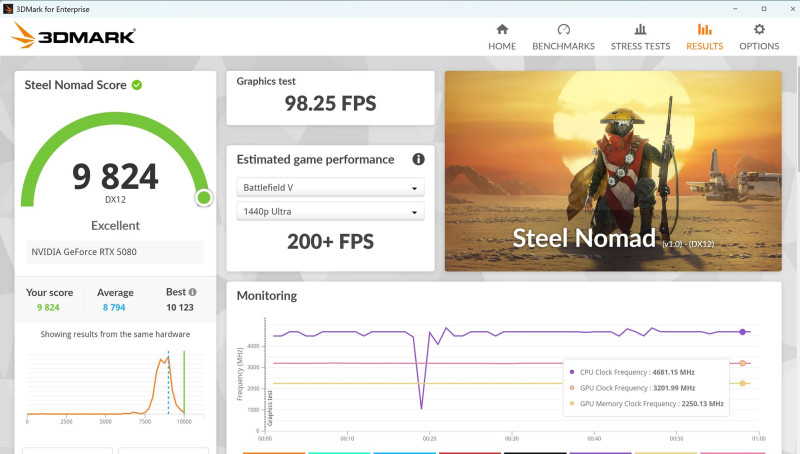This screenshot has height=454, width=800.
Task: Click the Best score 10 123
Action: (x=180, y=308)
